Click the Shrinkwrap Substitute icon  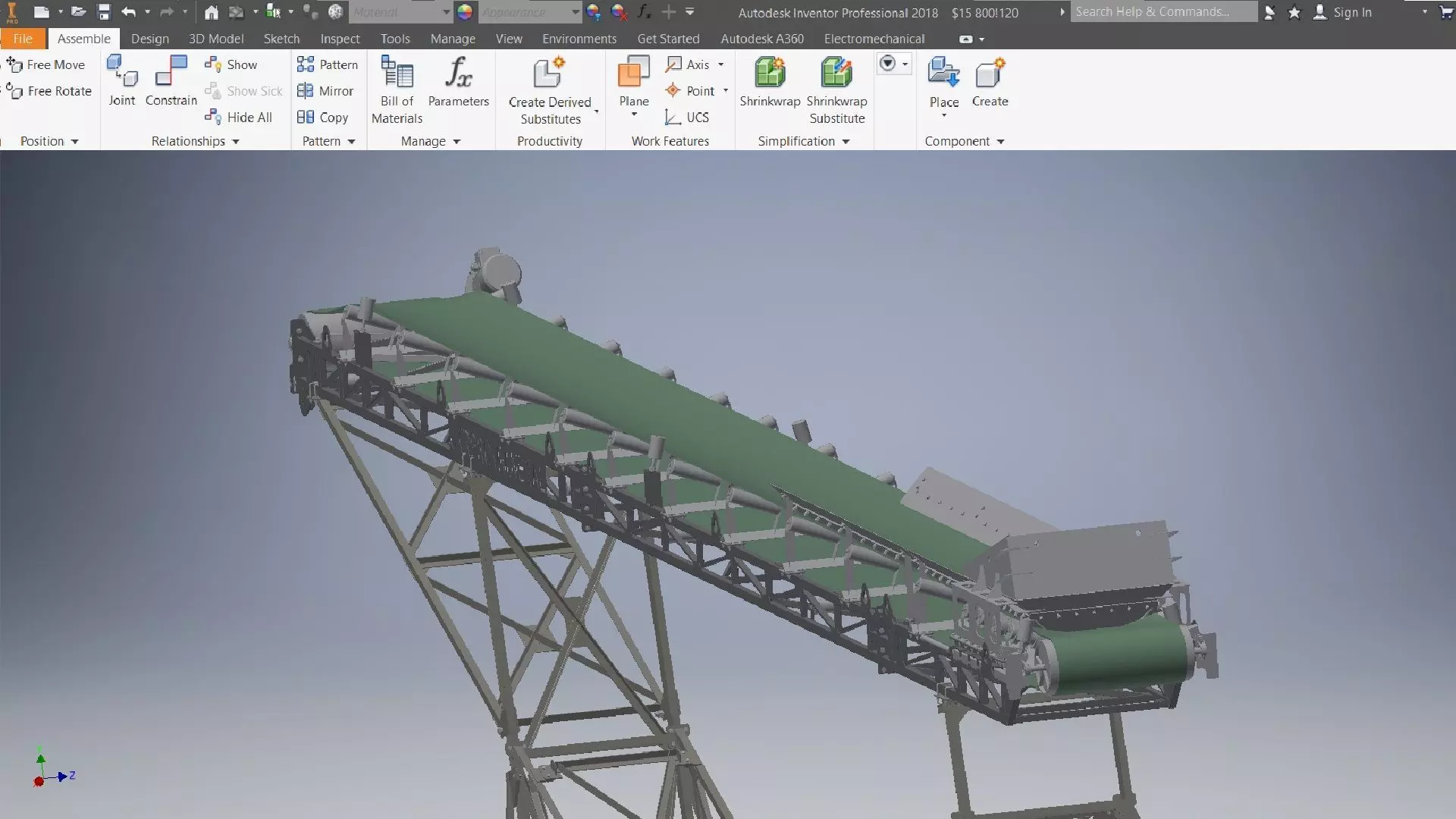(836, 74)
